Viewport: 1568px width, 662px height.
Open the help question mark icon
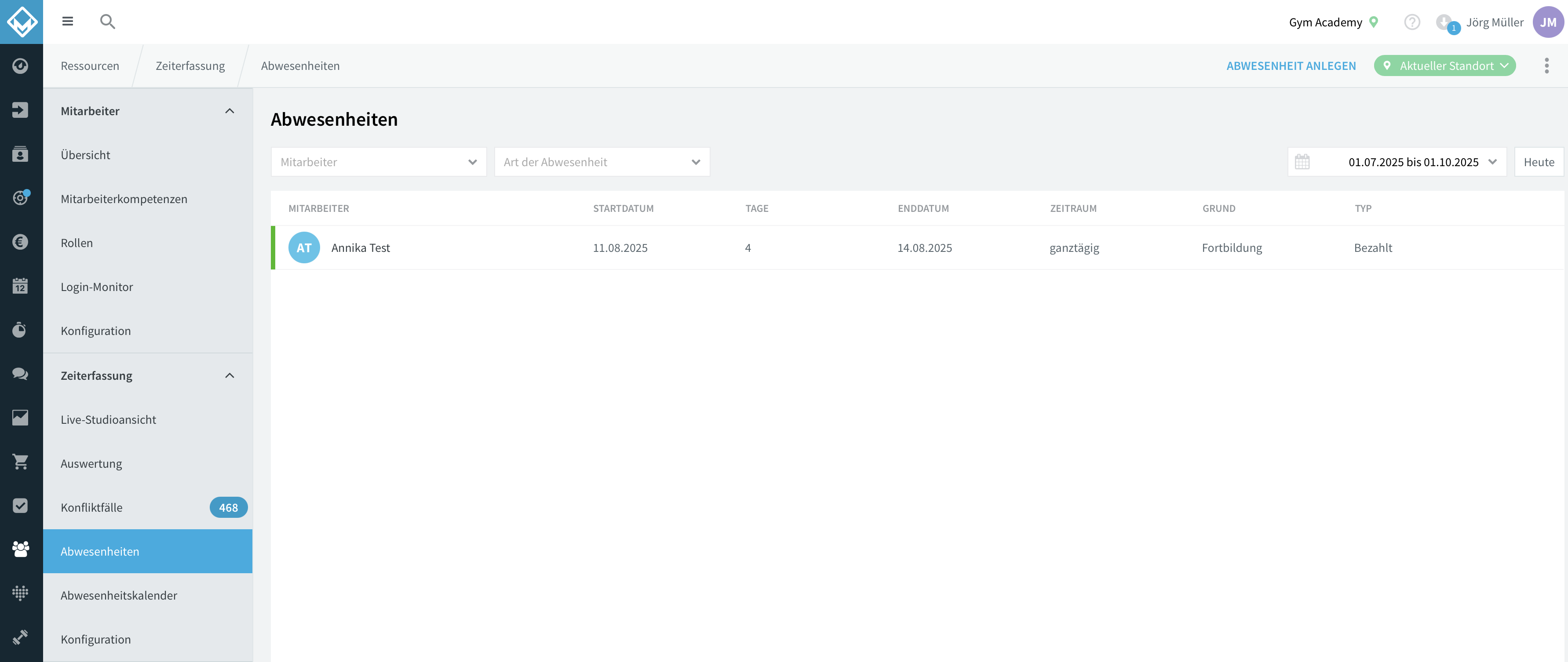(1411, 22)
